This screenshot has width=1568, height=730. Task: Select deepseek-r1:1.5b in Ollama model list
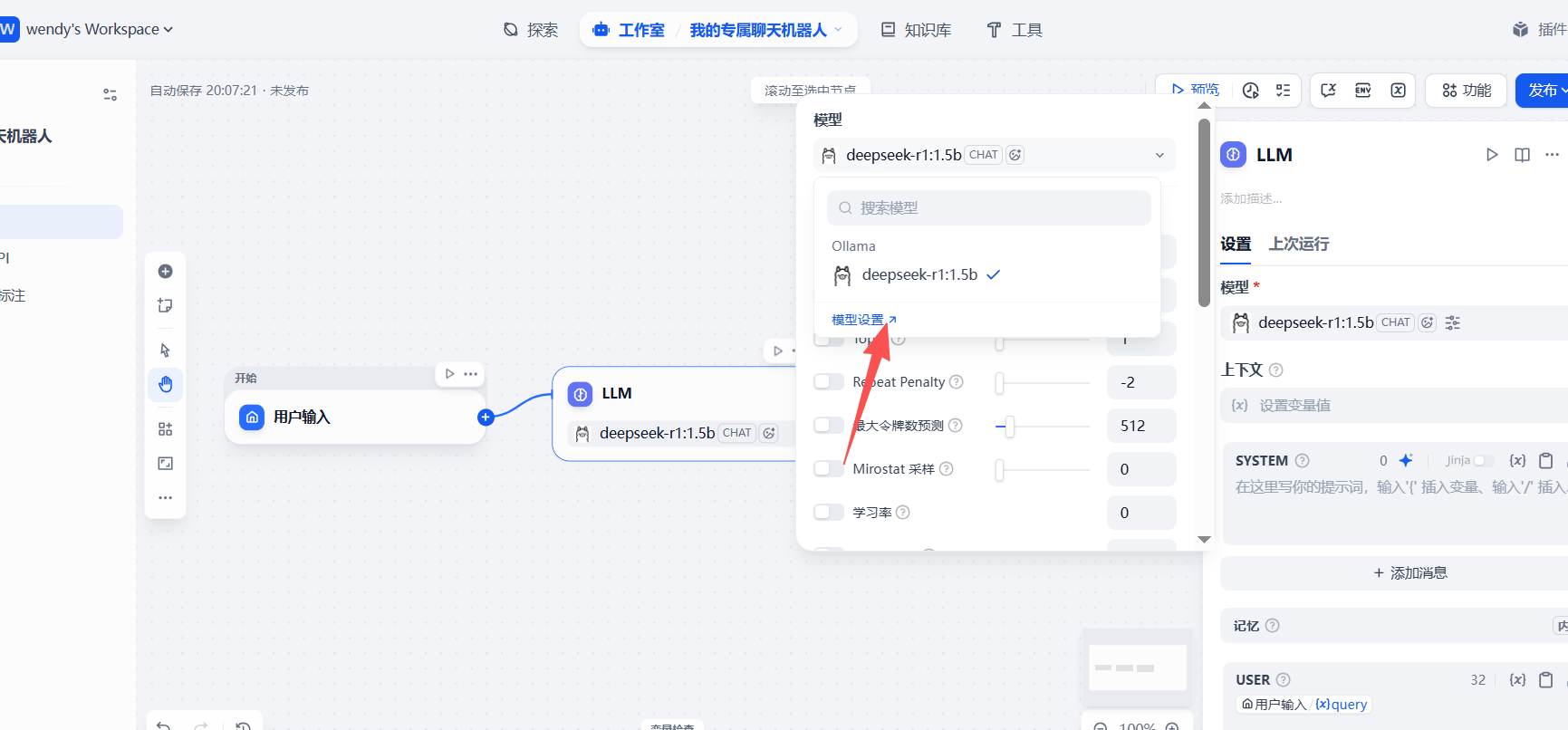[x=987, y=275]
